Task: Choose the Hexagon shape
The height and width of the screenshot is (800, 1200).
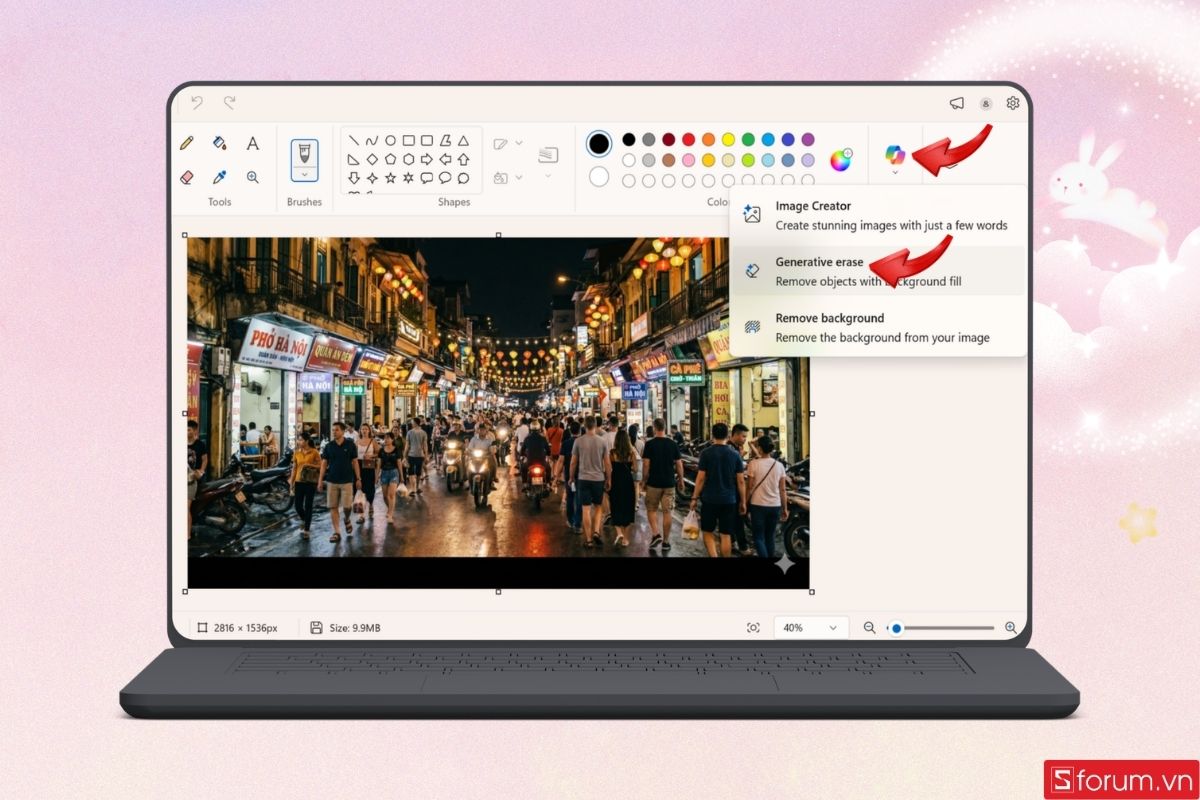Action: tap(408, 159)
